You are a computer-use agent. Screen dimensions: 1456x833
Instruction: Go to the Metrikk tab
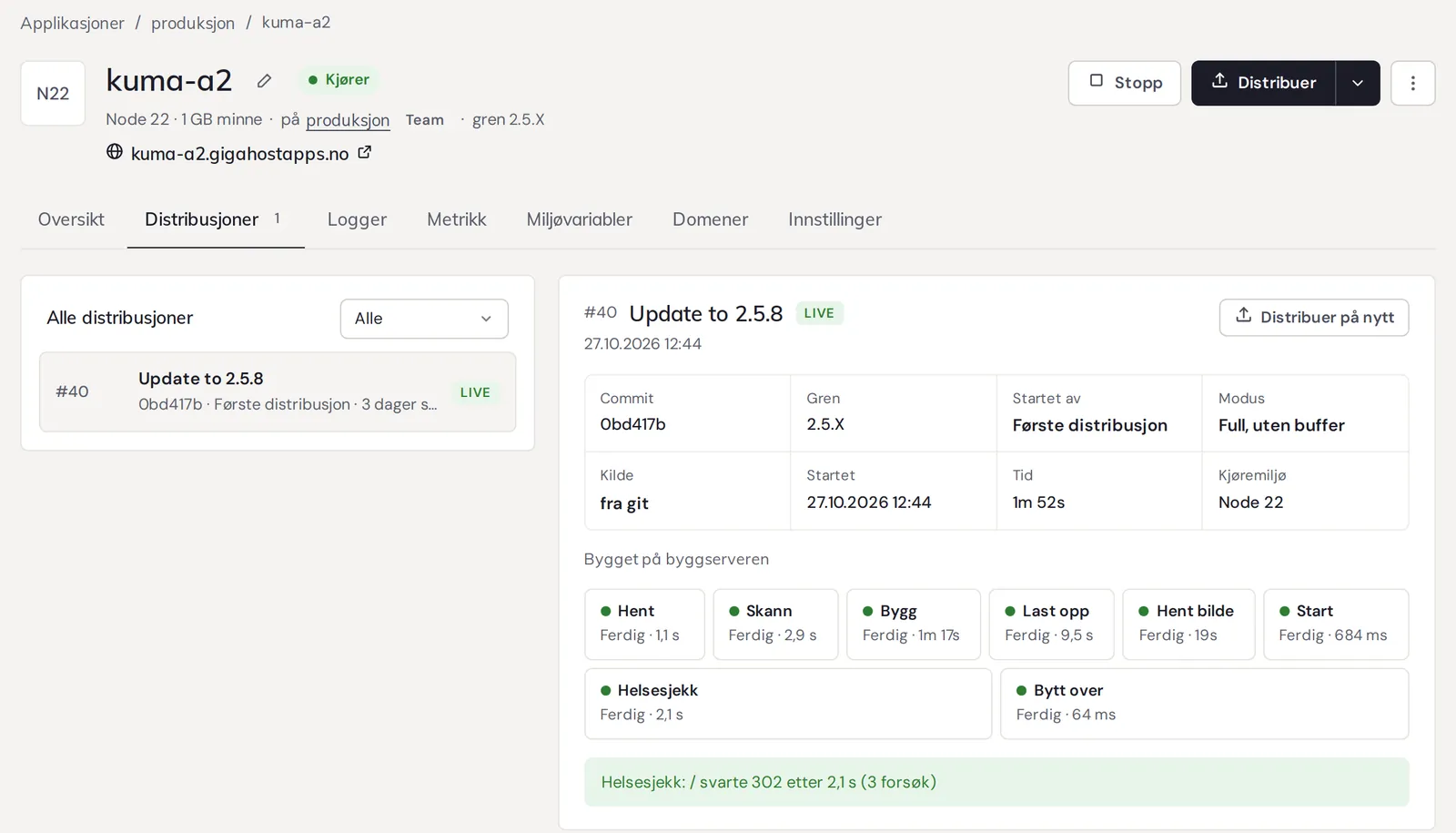pos(457,219)
